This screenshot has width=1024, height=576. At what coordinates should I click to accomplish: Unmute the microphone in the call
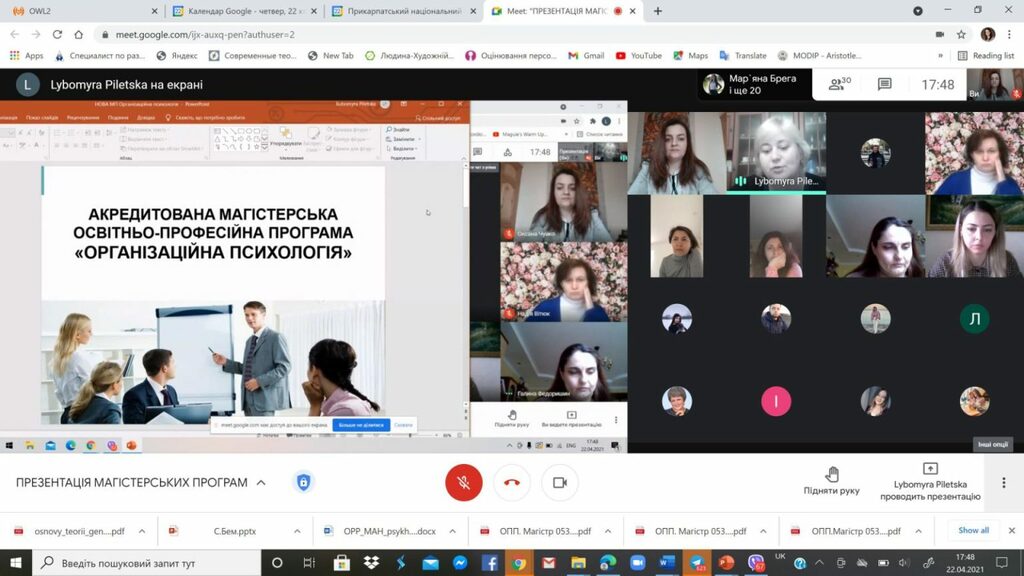(463, 482)
